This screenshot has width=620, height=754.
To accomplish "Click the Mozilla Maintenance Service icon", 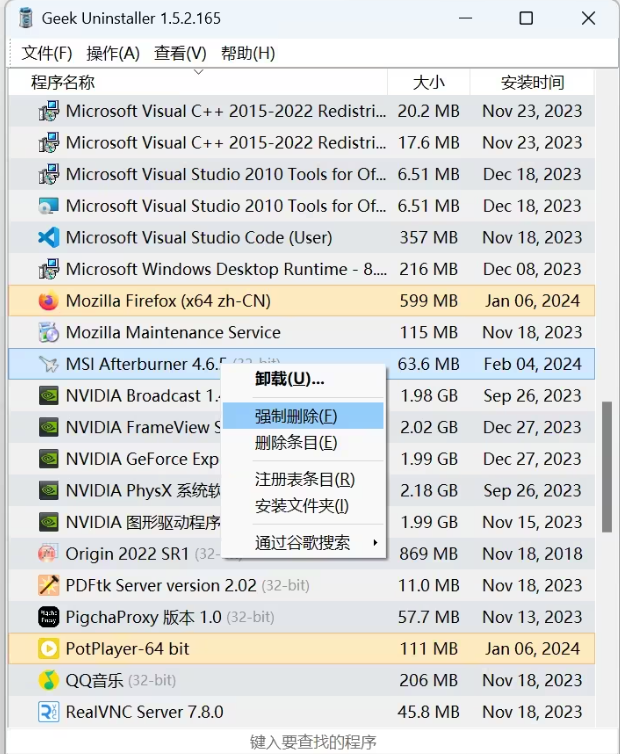I will coord(49,332).
